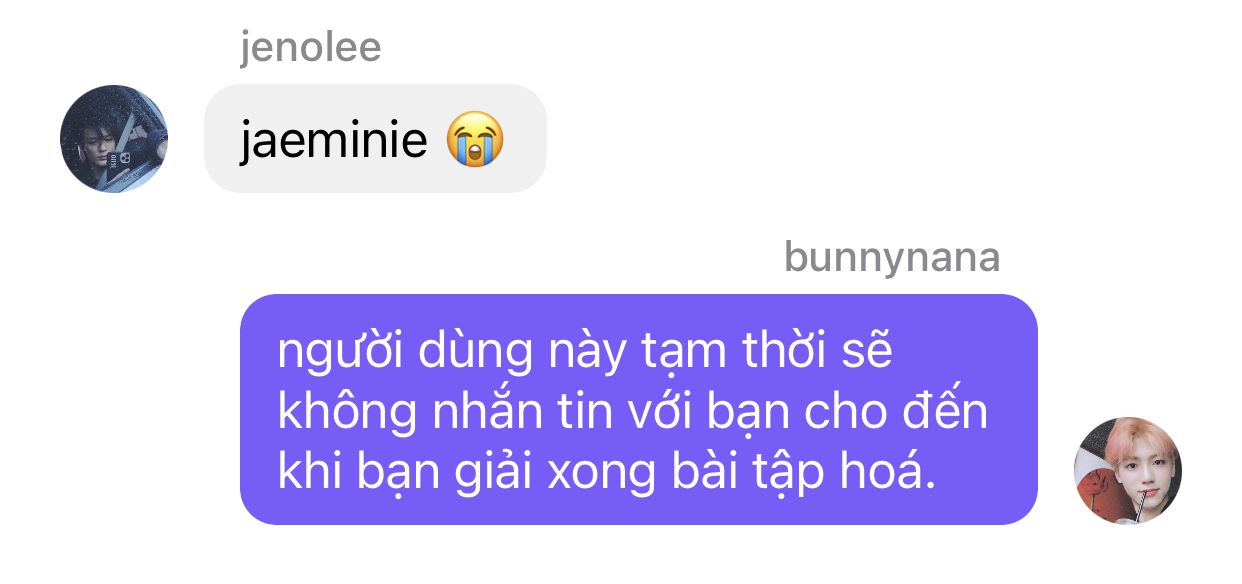1242x584 pixels.
Task: Click the line starting with khi bạn
Action: pyautogui.click(x=606, y=472)
